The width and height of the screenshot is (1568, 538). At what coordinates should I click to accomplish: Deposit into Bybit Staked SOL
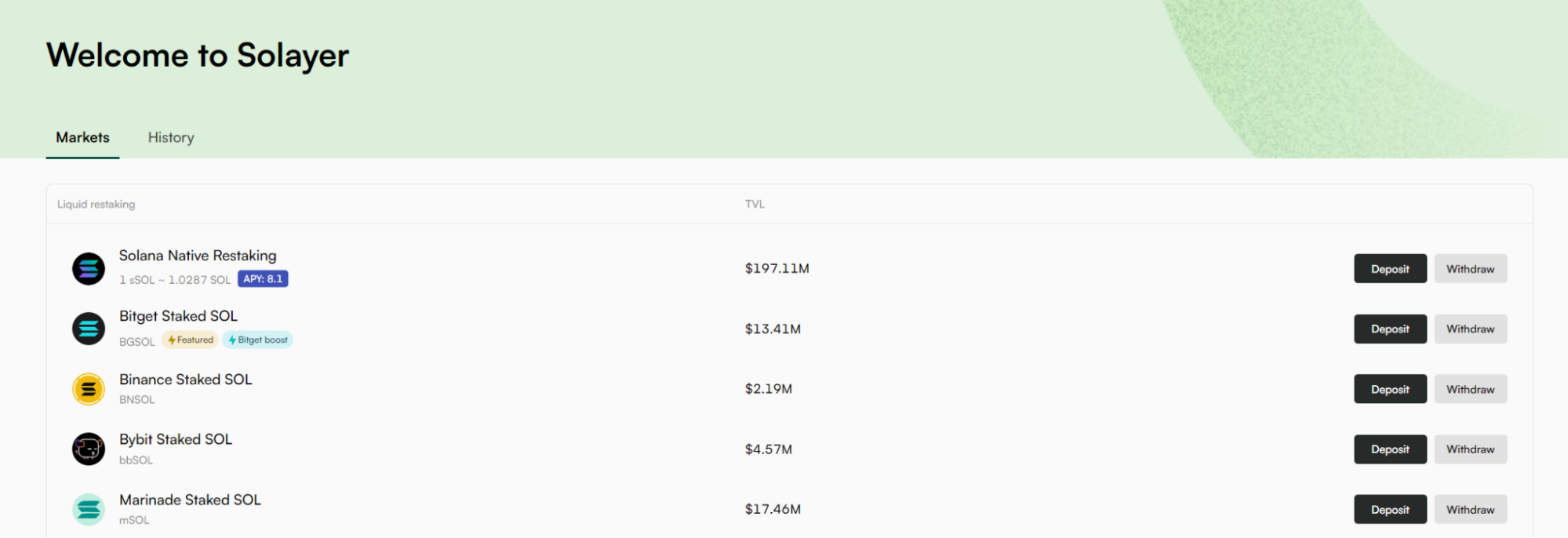(1390, 449)
